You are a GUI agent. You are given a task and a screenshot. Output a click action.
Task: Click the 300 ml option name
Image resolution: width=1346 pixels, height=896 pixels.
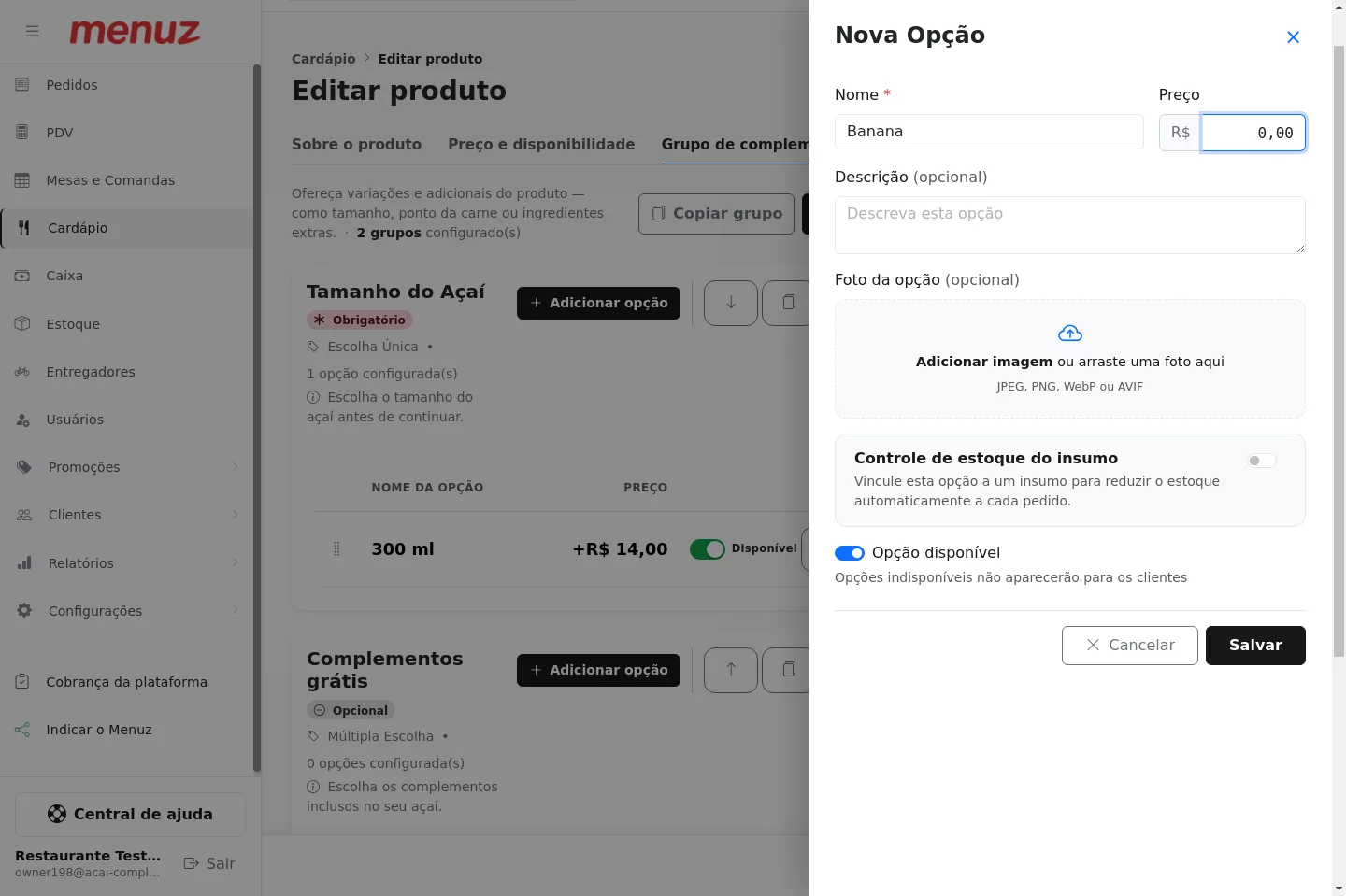(403, 549)
